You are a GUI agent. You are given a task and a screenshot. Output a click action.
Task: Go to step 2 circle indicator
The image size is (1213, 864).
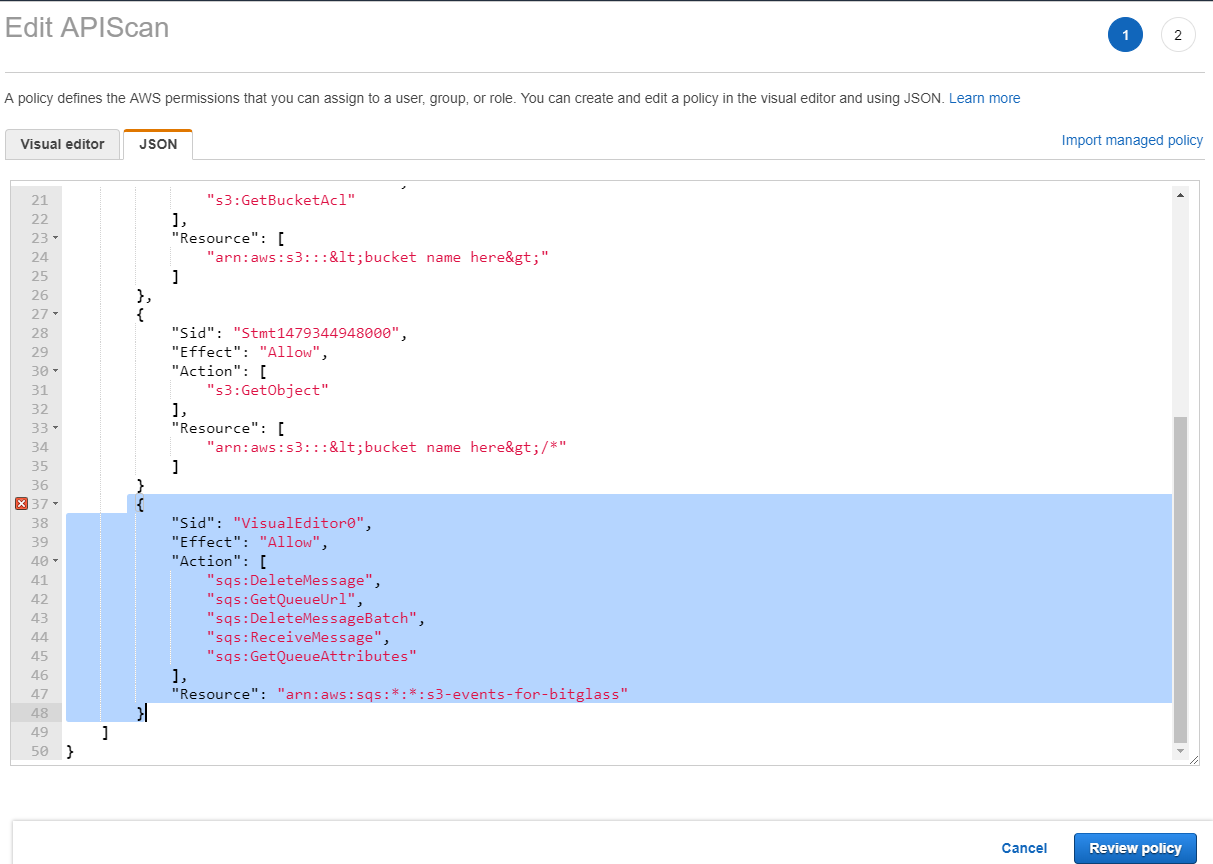pyautogui.click(x=1178, y=35)
